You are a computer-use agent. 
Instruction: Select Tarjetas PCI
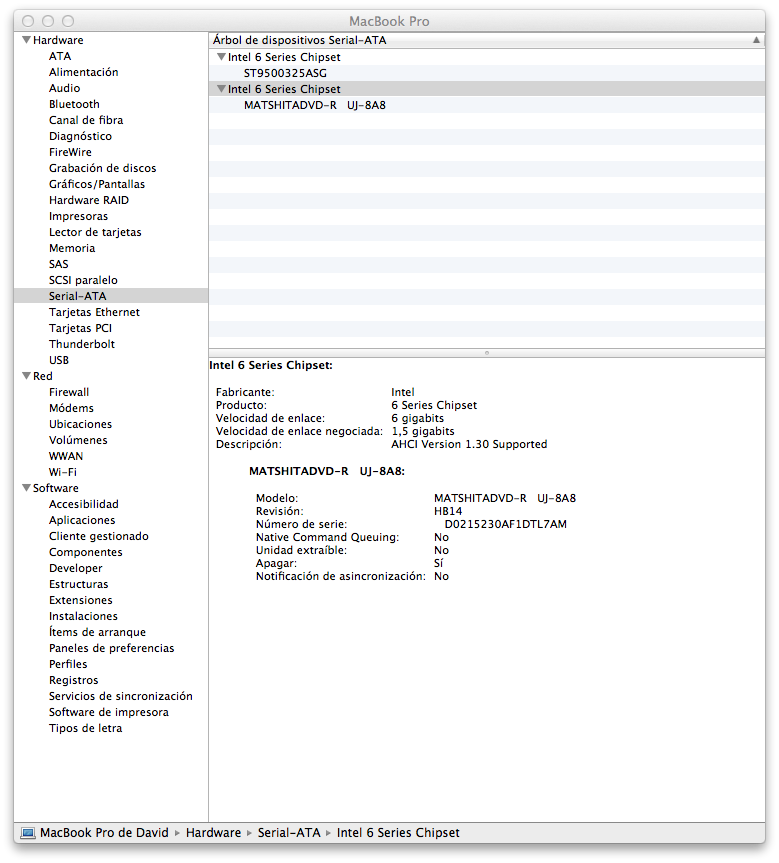tap(80, 328)
